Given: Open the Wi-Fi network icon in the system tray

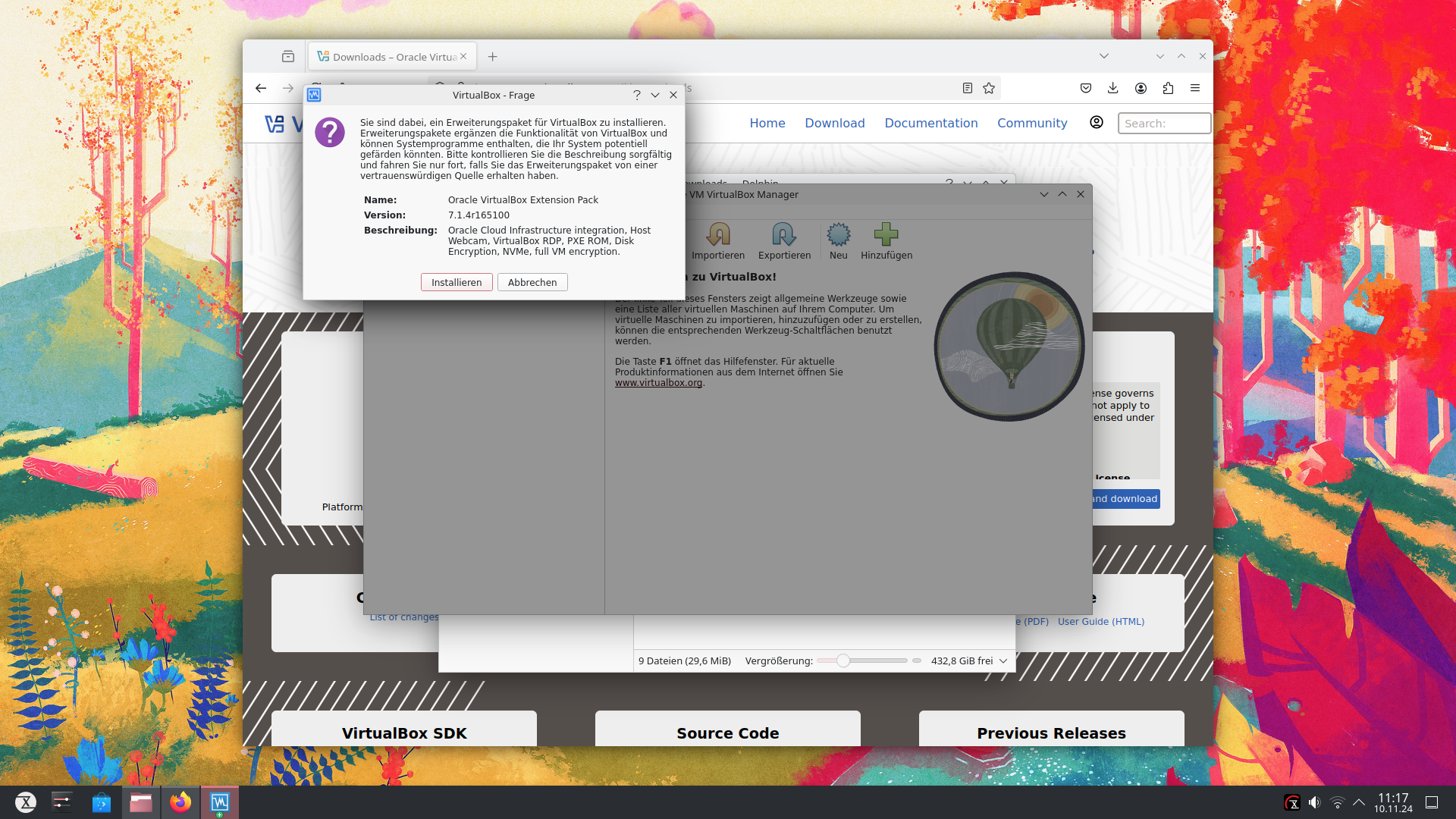Looking at the screenshot, I should coord(1338,802).
